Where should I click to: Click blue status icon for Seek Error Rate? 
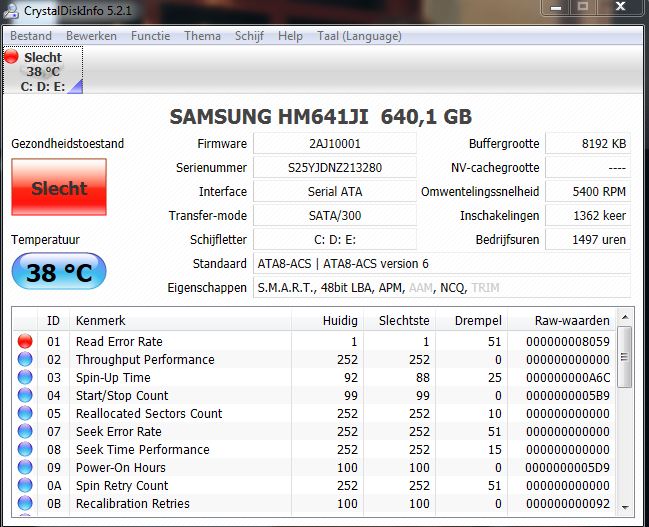pos(25,431)
